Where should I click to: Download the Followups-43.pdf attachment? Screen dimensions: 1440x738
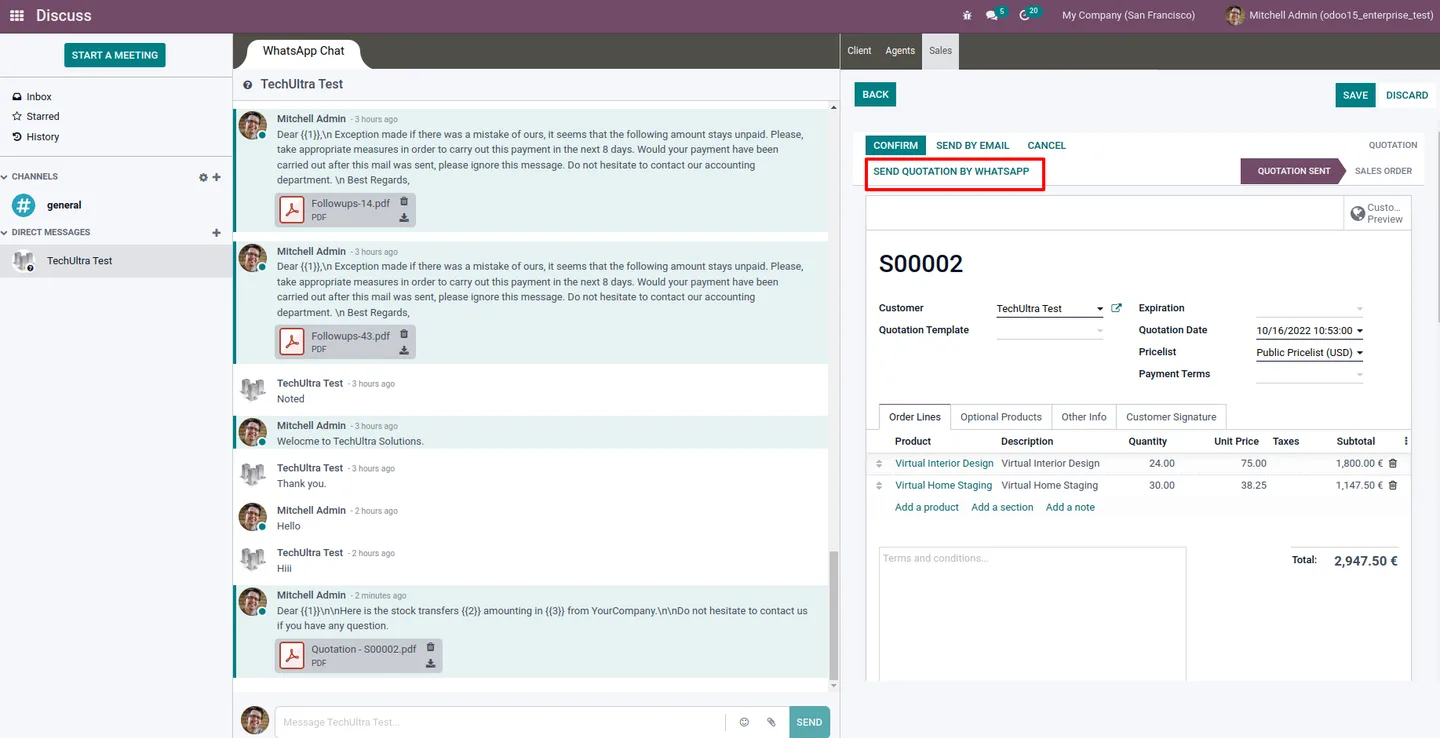[404, 350]
